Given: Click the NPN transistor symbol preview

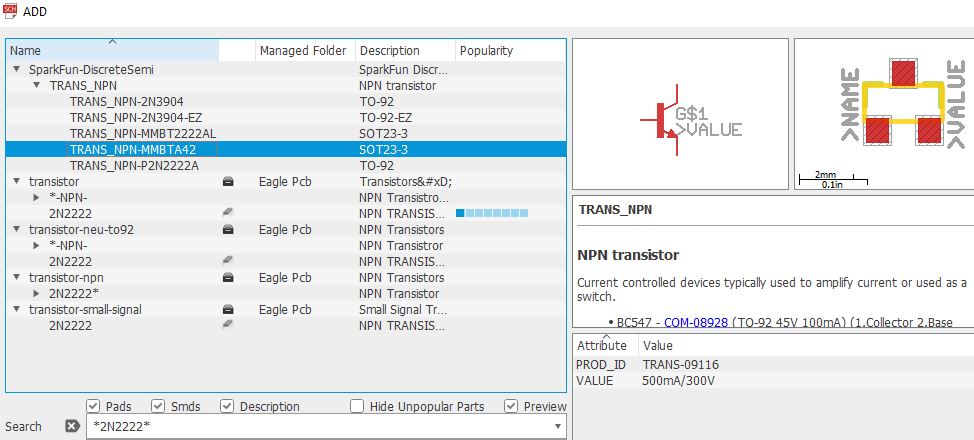Looking at the screenshot, I should click(680, 114).
